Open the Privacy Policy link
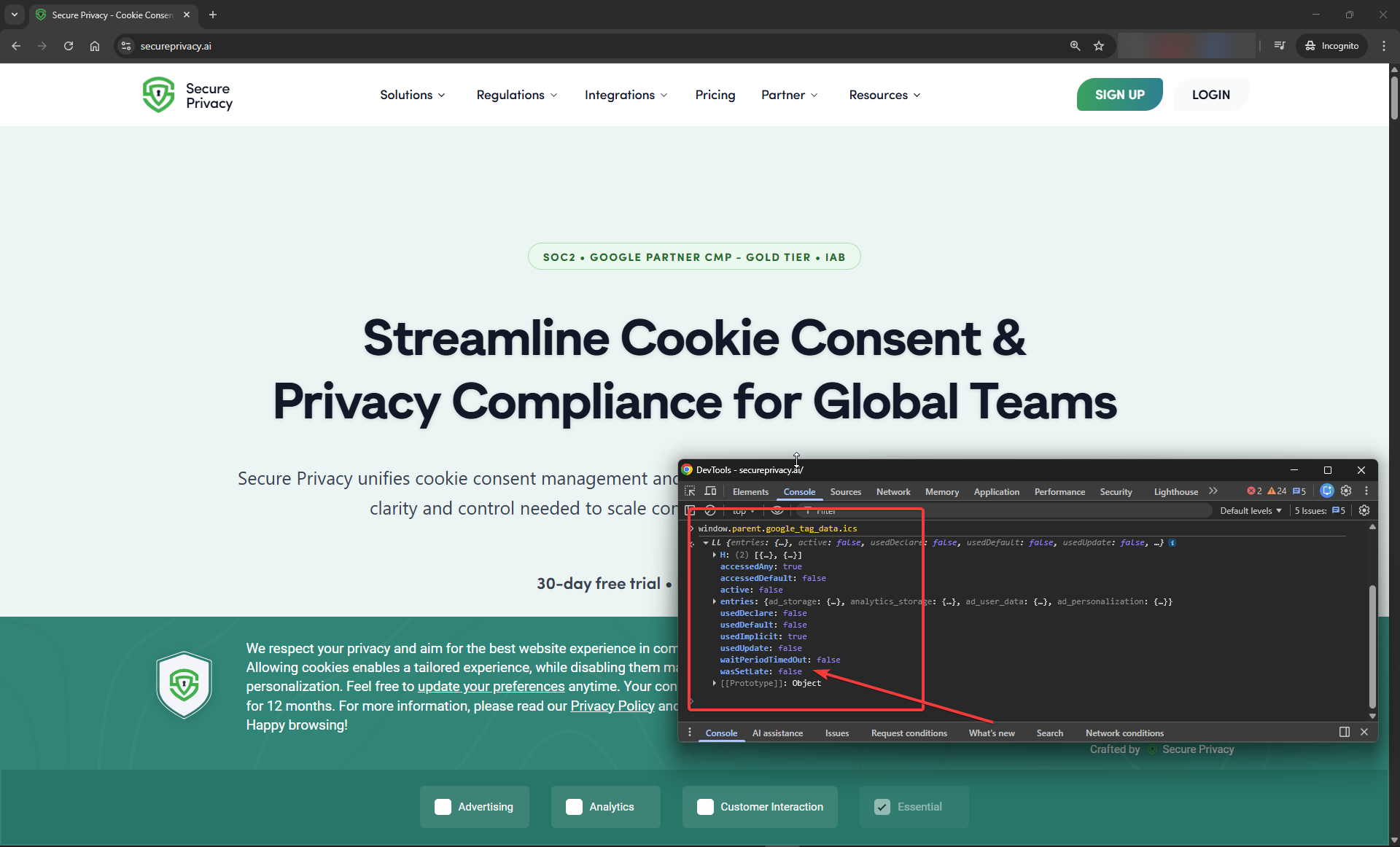Viewport: 1400px width, 847px height. pyautogui.click(x=611, y=706)
